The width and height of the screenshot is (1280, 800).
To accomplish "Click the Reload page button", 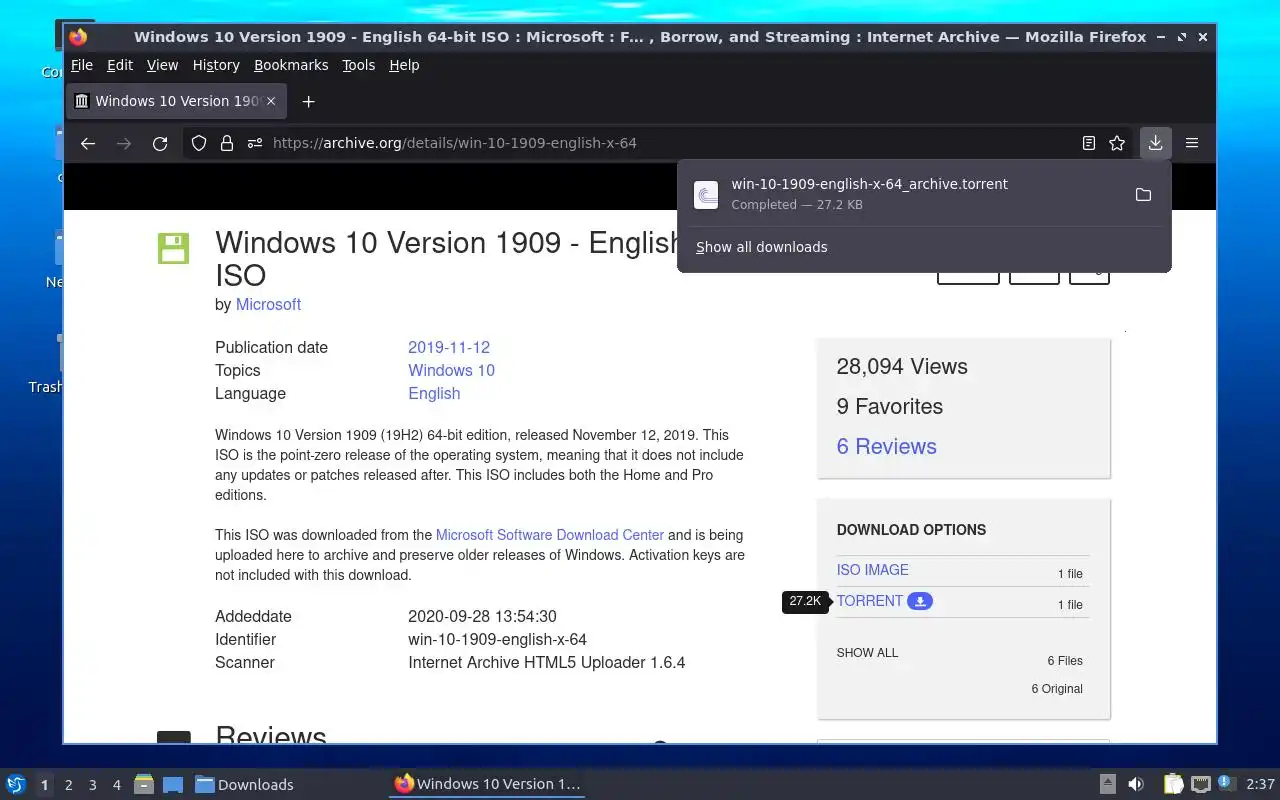I will click(160, 143).
